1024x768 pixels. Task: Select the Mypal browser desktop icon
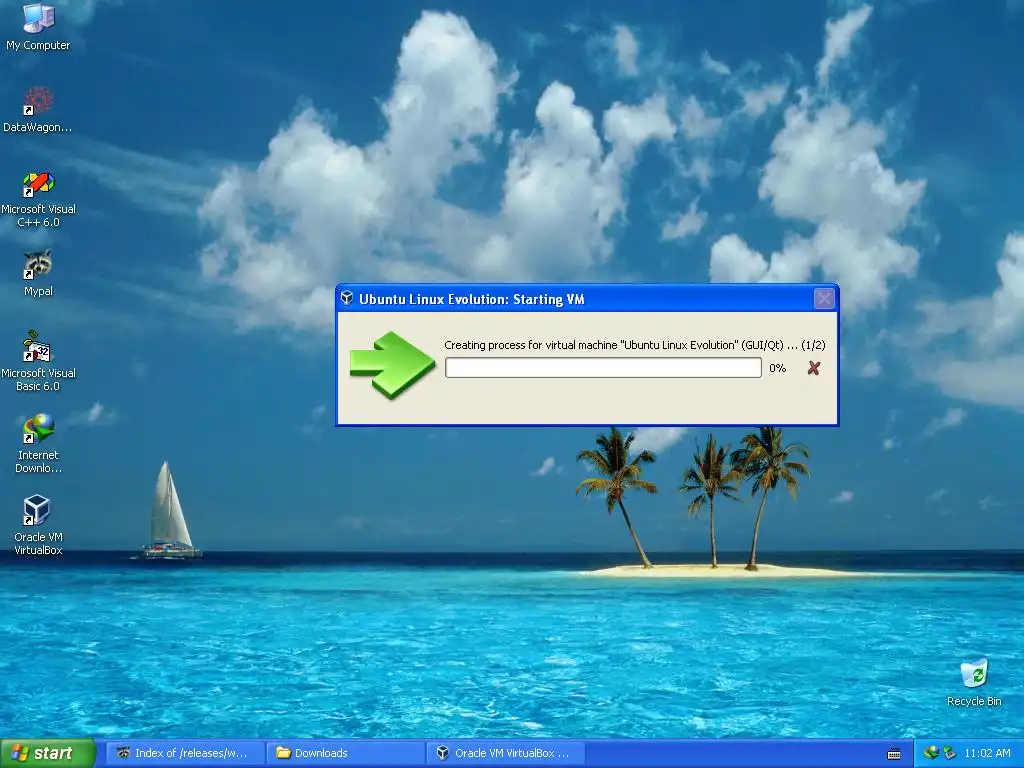click(x=38, y=273)
